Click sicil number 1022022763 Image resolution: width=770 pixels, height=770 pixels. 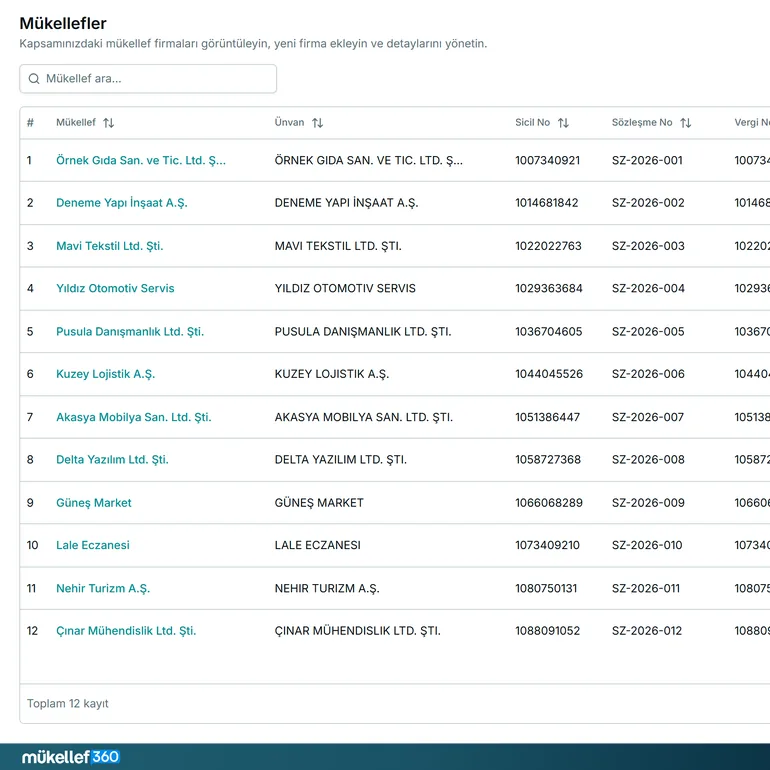click(548, 246)
